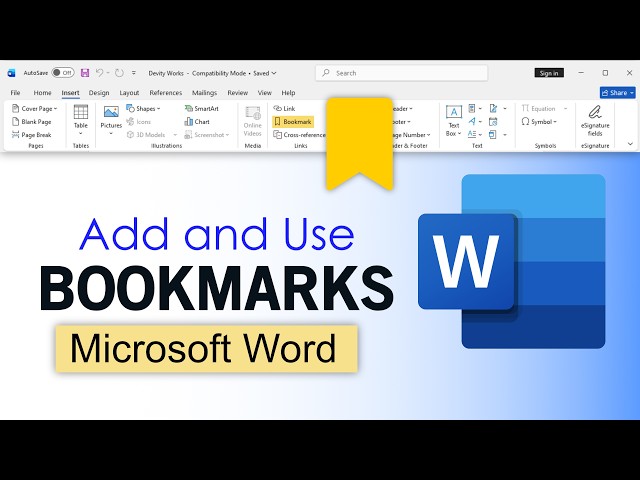Select the Insert tab
This screenshot has height=480, width=640.
[70, 93]
